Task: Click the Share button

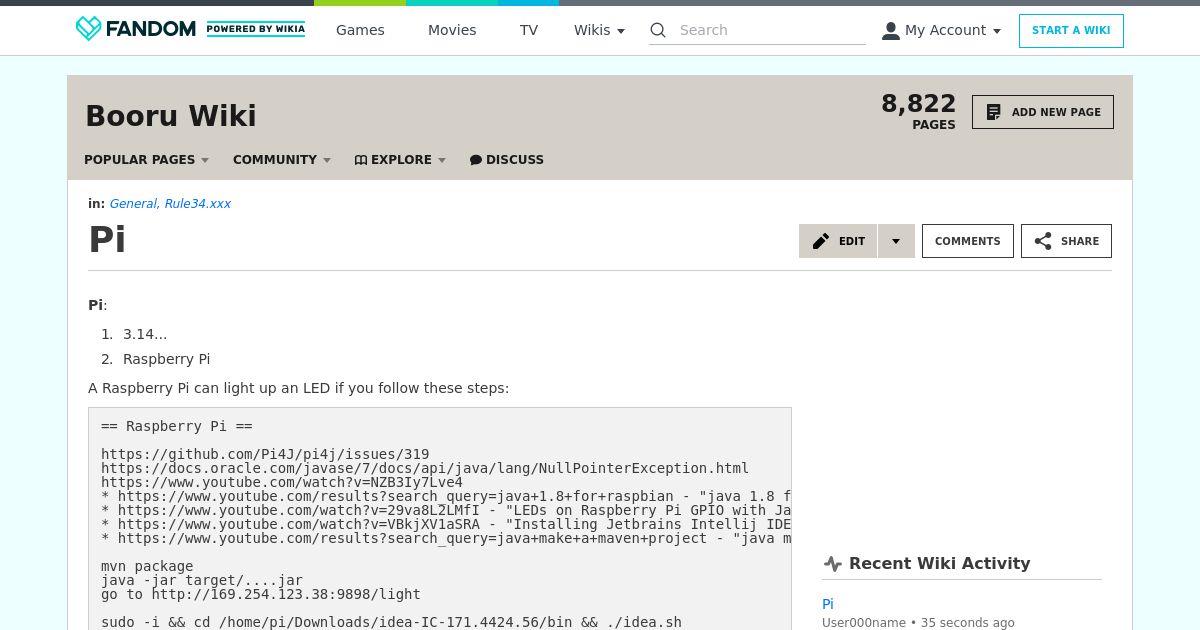Action: [1066, 241]
